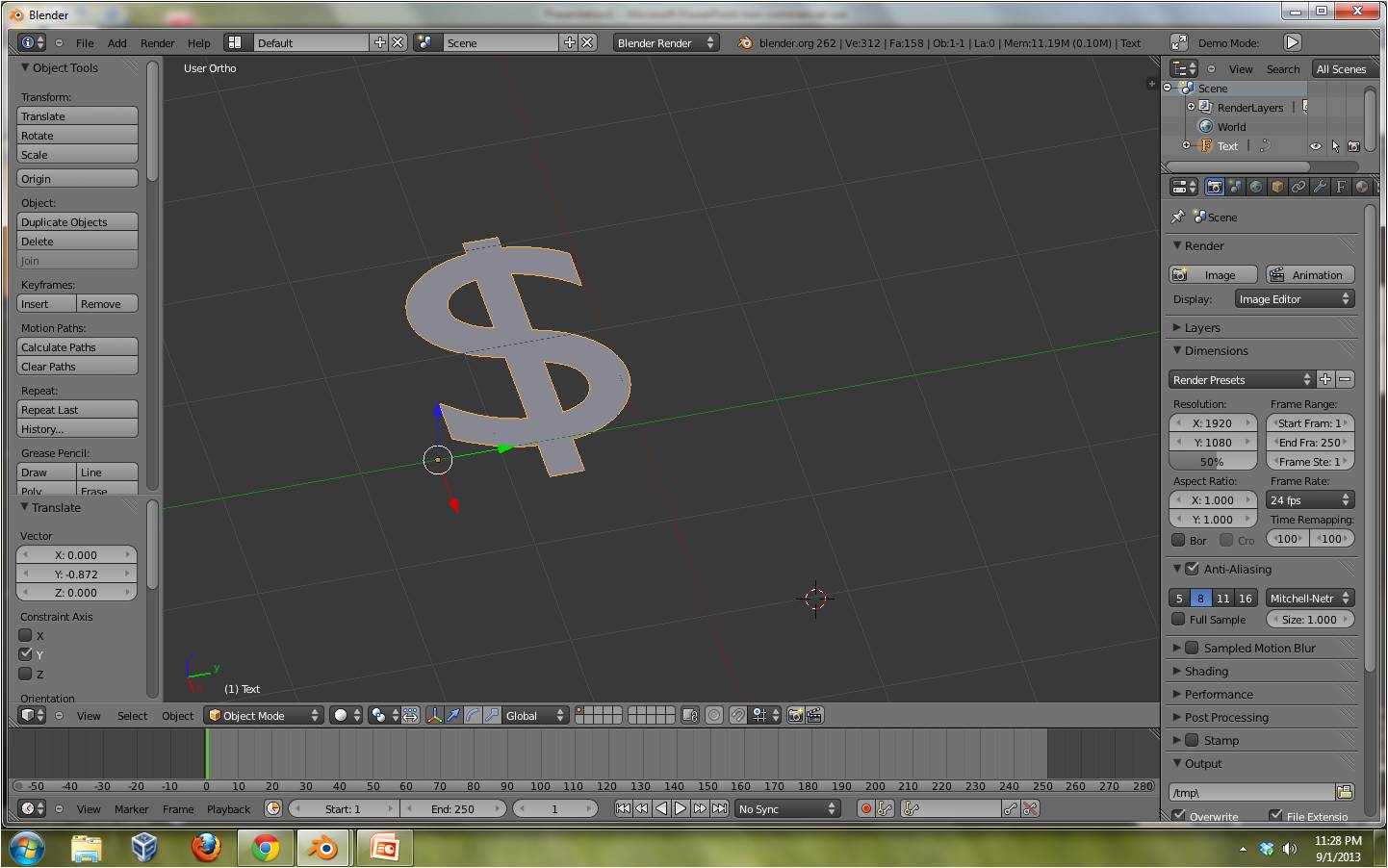This screenshot has height=868, width=1388.
Task: Click the OpenGL animation clapper icon
Action: point(814,715)
